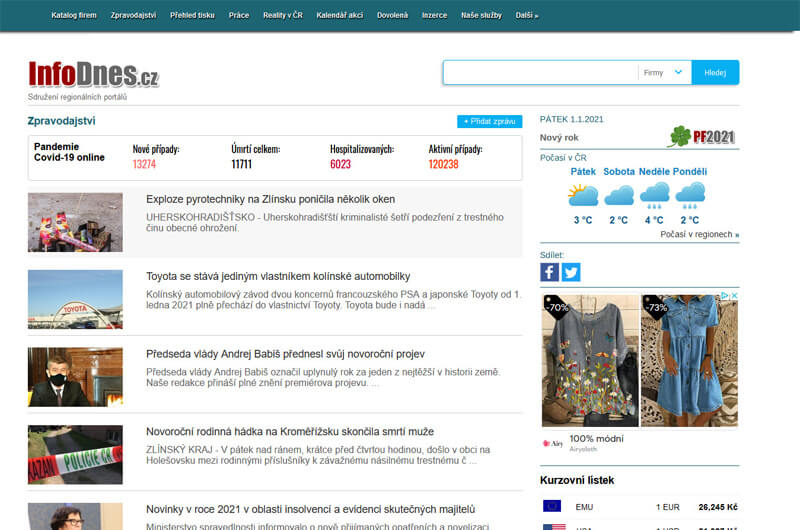800x530 pixels.
Task: Open Počasí v regionech link
Action: (699, 234)
